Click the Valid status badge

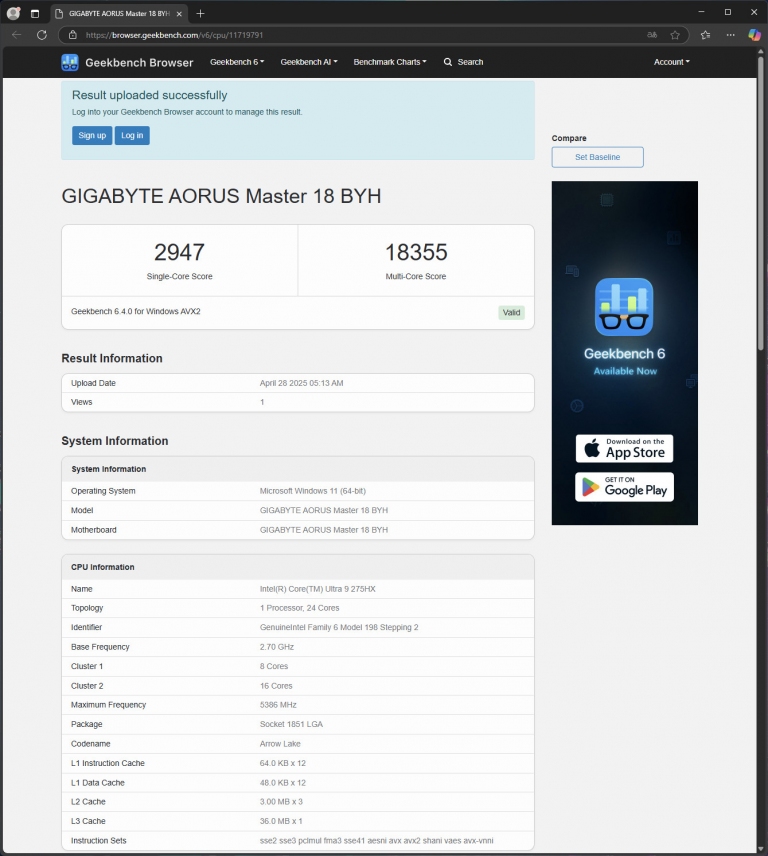[511, 313]
